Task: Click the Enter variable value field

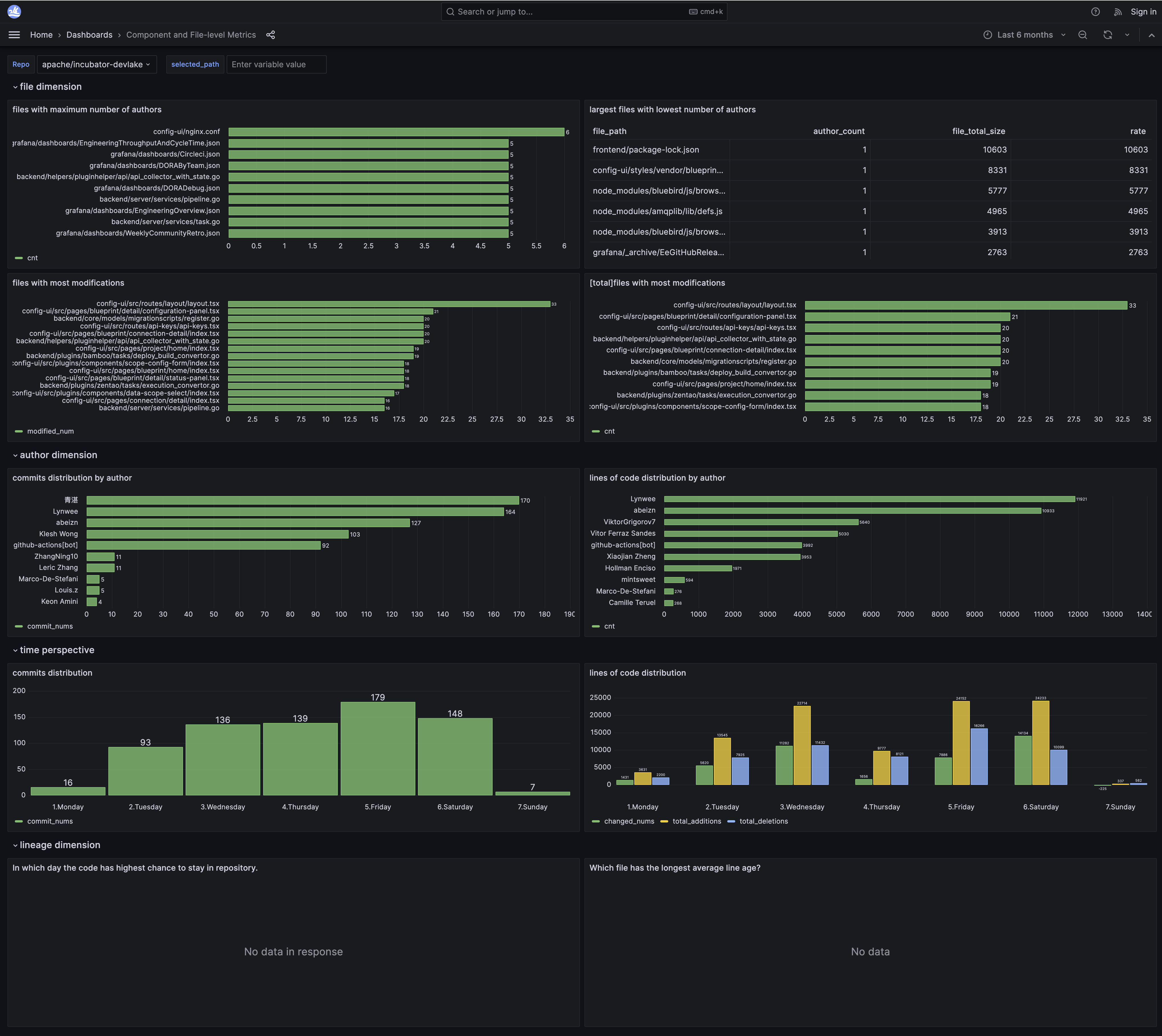Action: pos(276,64)
